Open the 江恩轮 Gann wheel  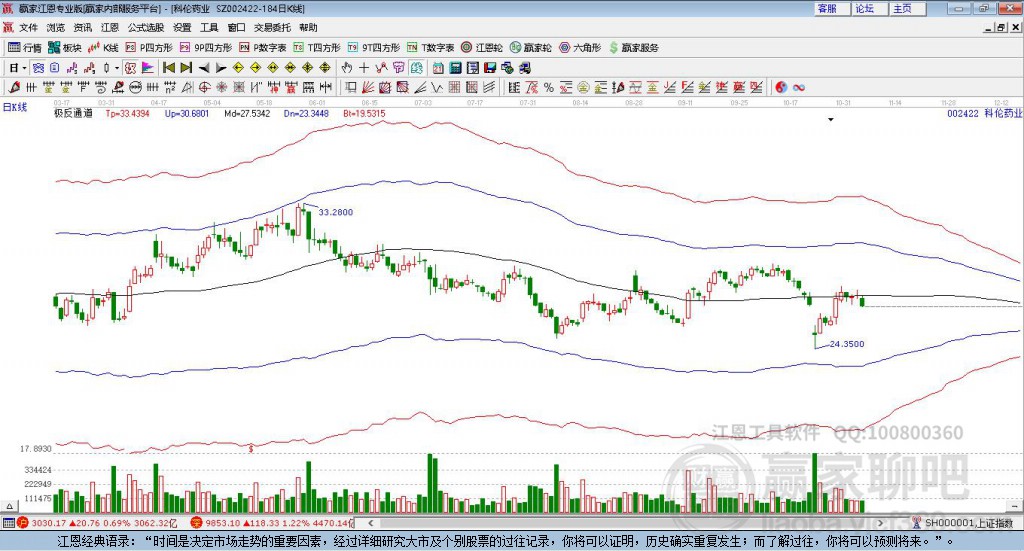point(482,48)
